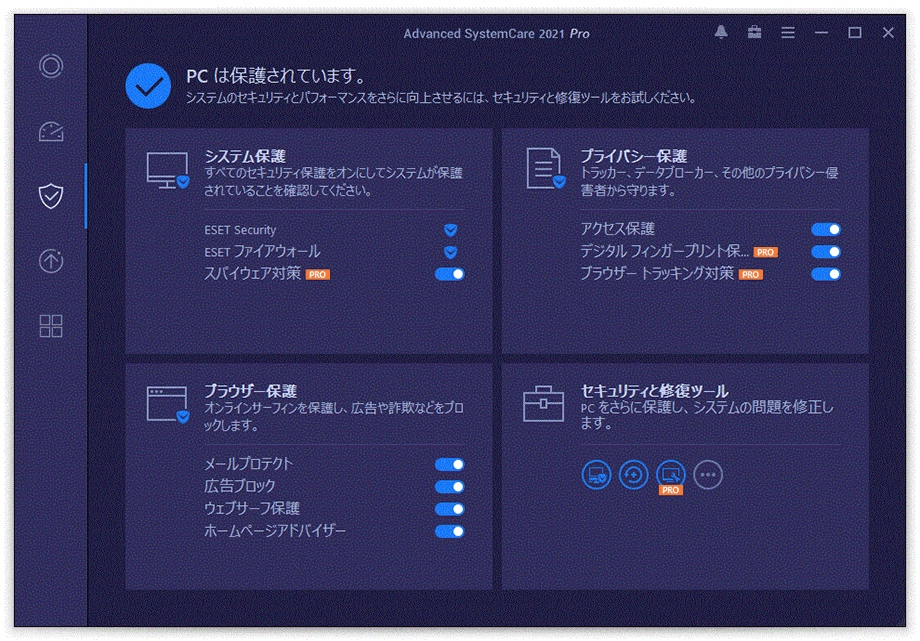This screenshot has width=920, height=641.
Task: Open the Toolbox grid icon in sidebar
Action: coord(51,326)
